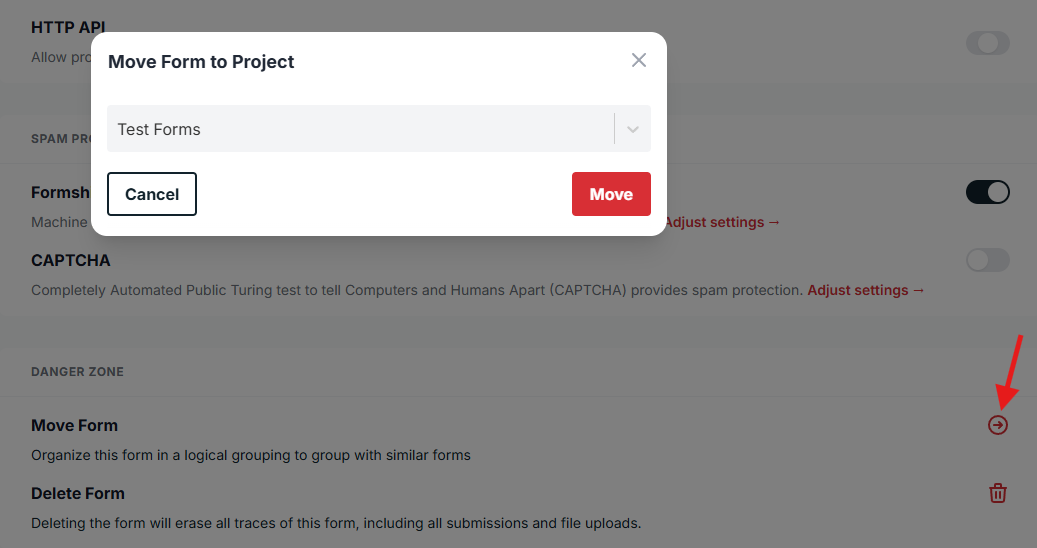Confirm with the red Move button
Image resolution: width=1037 pixels, height=548 pixels.
point(611,194)
